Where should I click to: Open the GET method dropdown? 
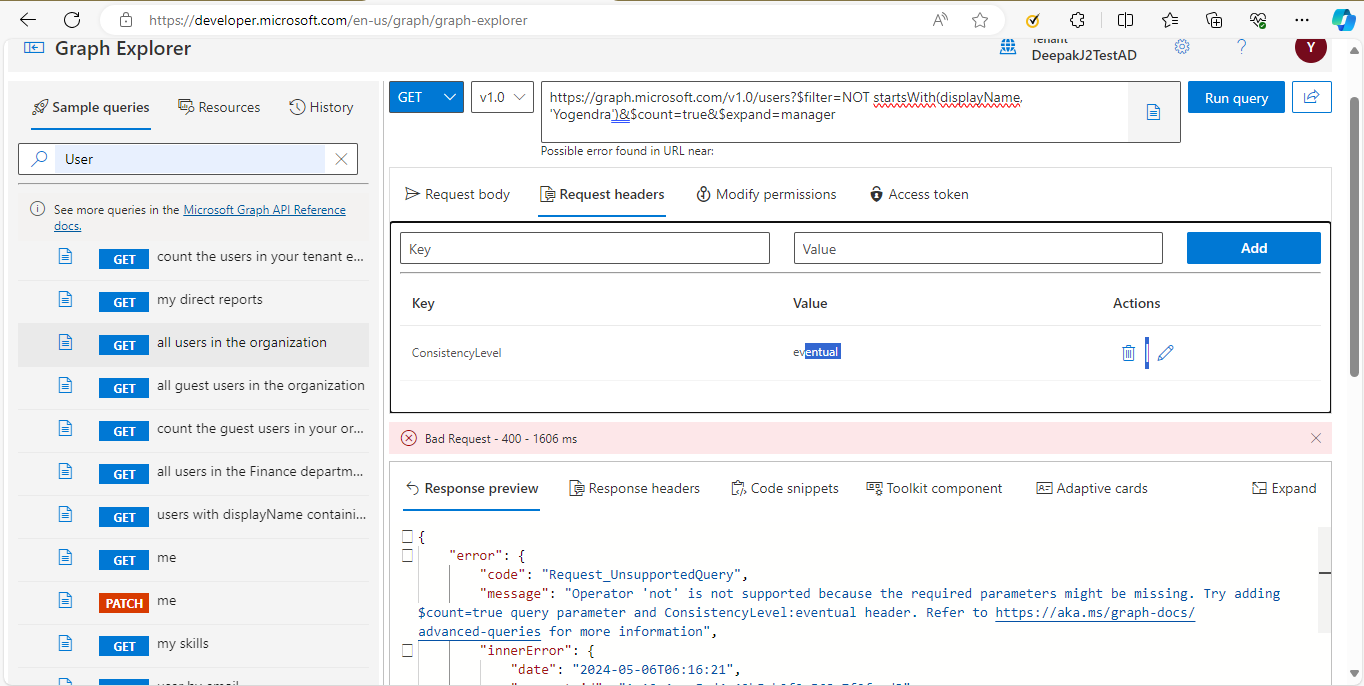point(426,97)
